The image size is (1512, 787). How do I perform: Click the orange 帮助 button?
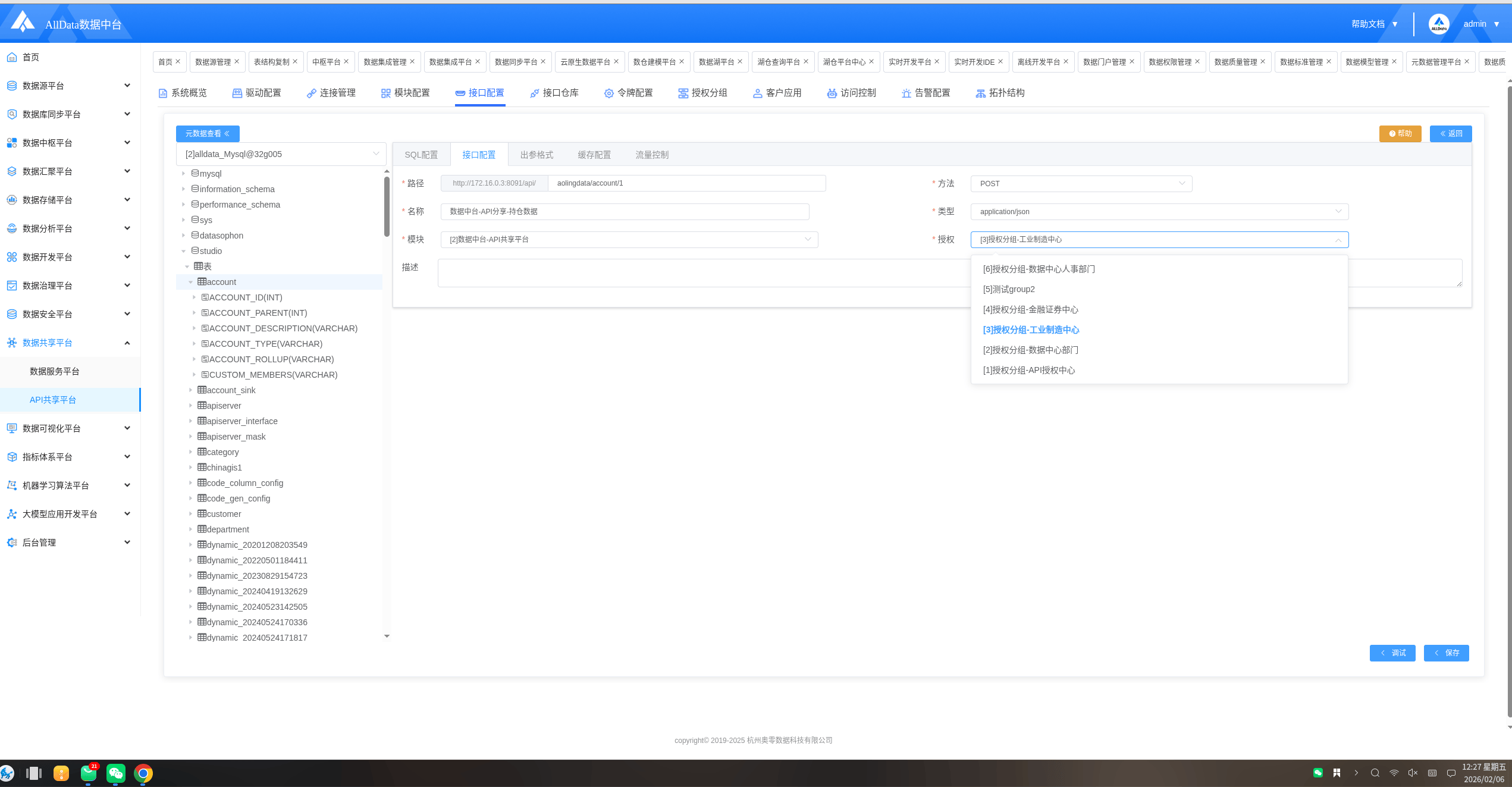click(x=1400, y=134)
